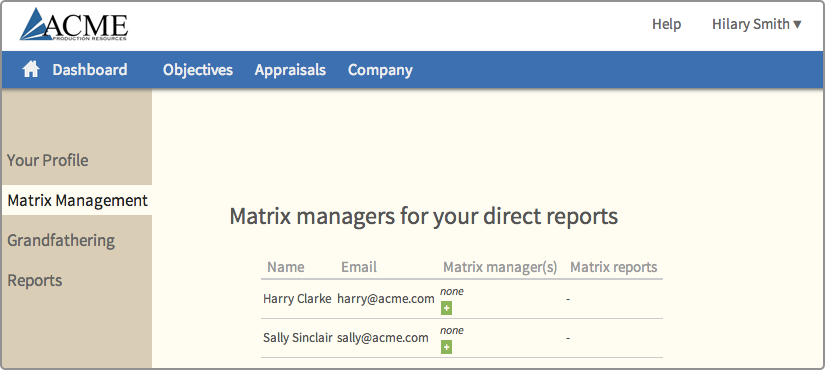Open the Objectives menu
825x370 pixels.
click(x=198, y=70)
